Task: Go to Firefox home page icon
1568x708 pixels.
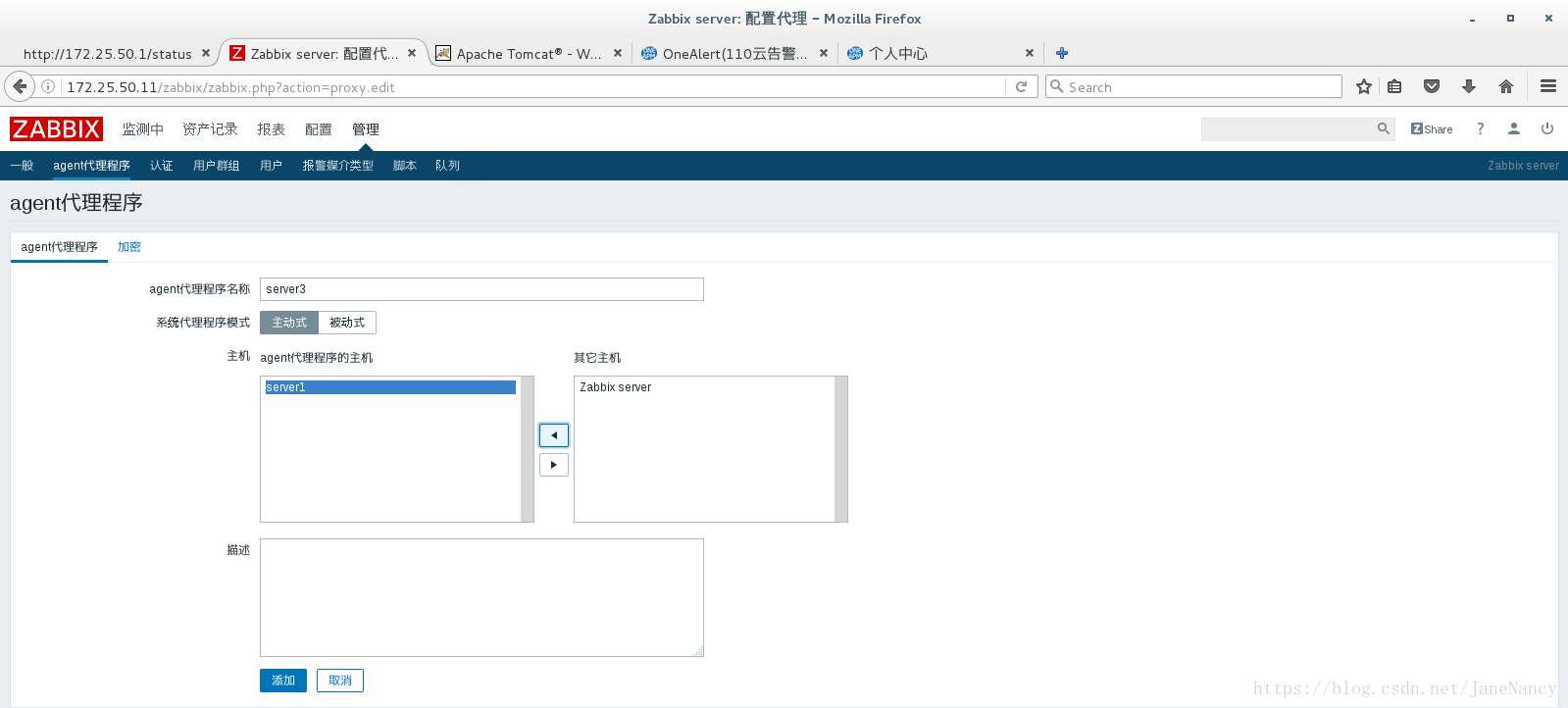Action: (x=1505, y=86)
